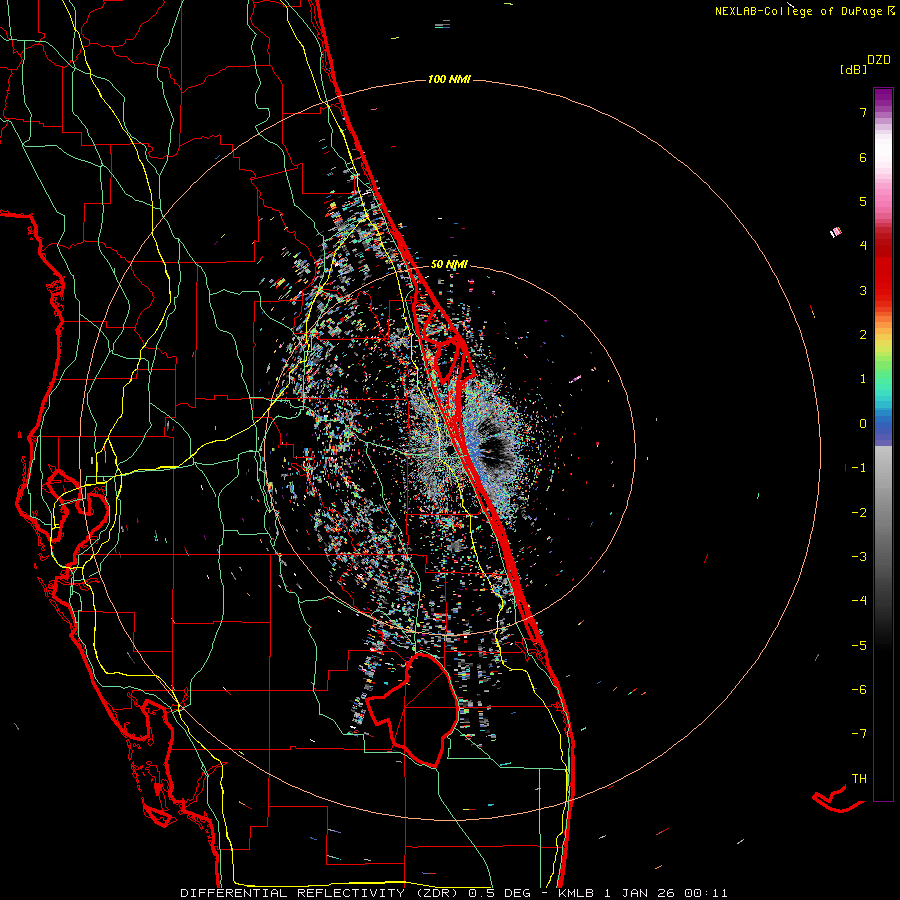Click the 50 NMI range ring label
This screenshot has height=900, width=900.
coord(449,264)
